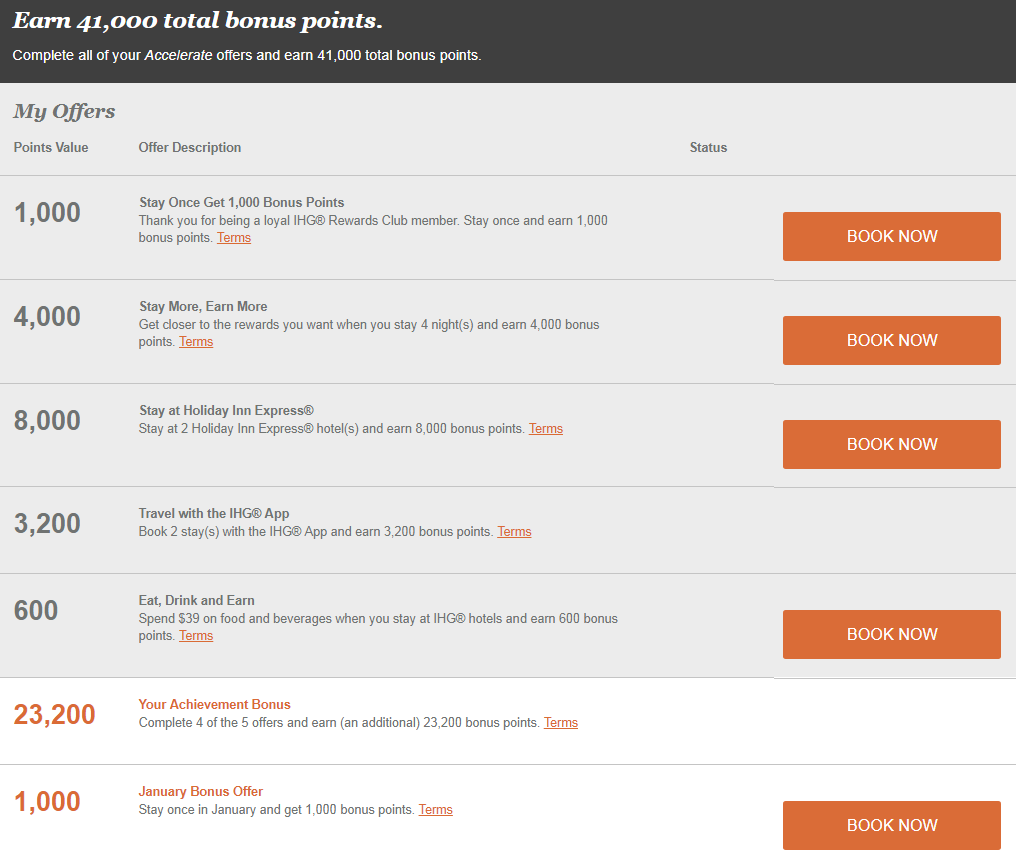This screenshot has height=863, width=1016.
Task: Click the Status column header
Action: 708,148
